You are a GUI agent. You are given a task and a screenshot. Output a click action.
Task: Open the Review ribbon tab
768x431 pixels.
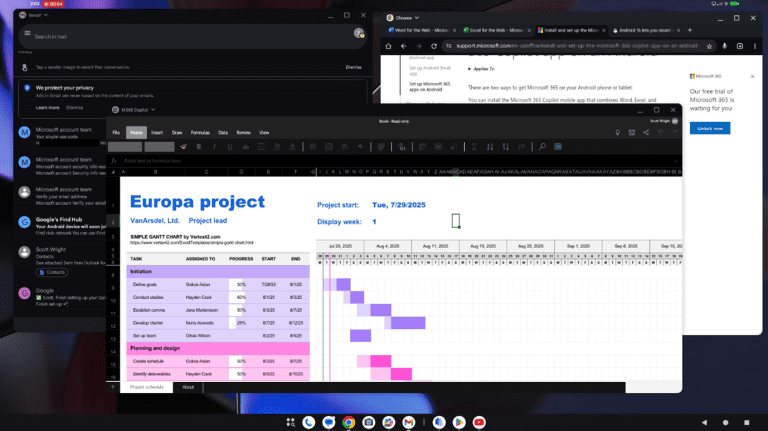click(243, 133)
